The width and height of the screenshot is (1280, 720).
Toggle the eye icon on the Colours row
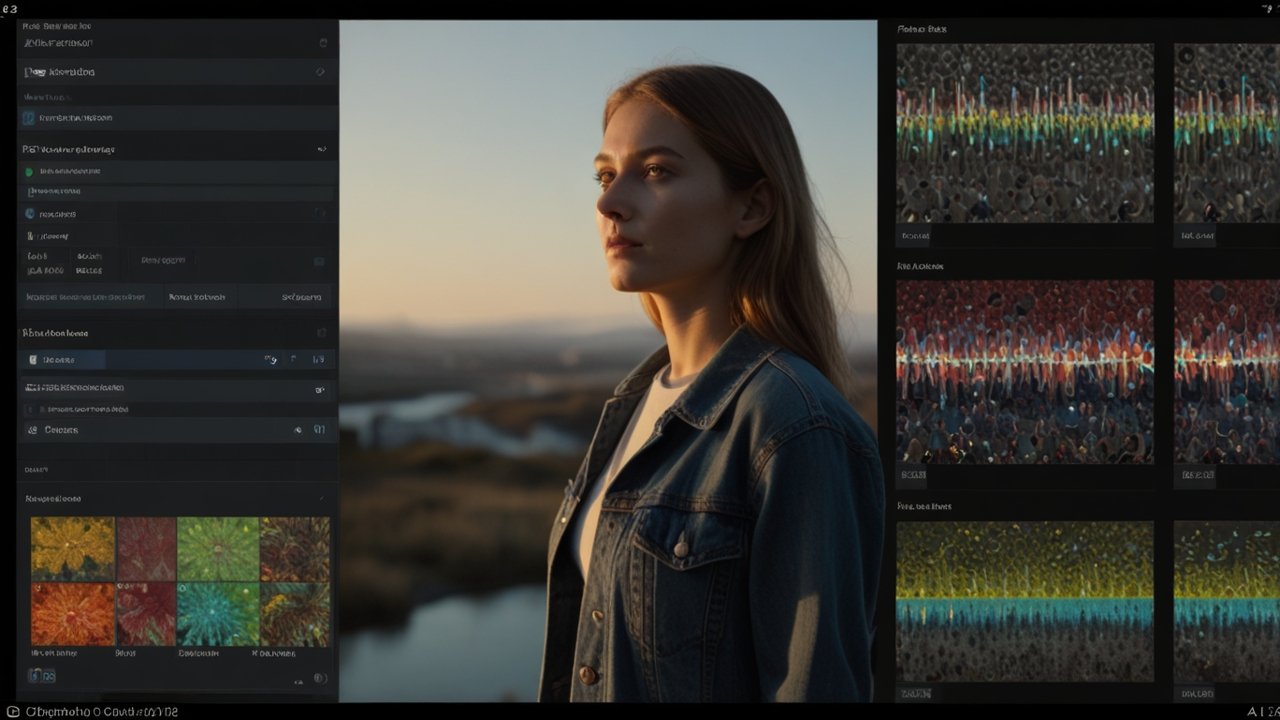pyautogui.click(x=298, y=430)
